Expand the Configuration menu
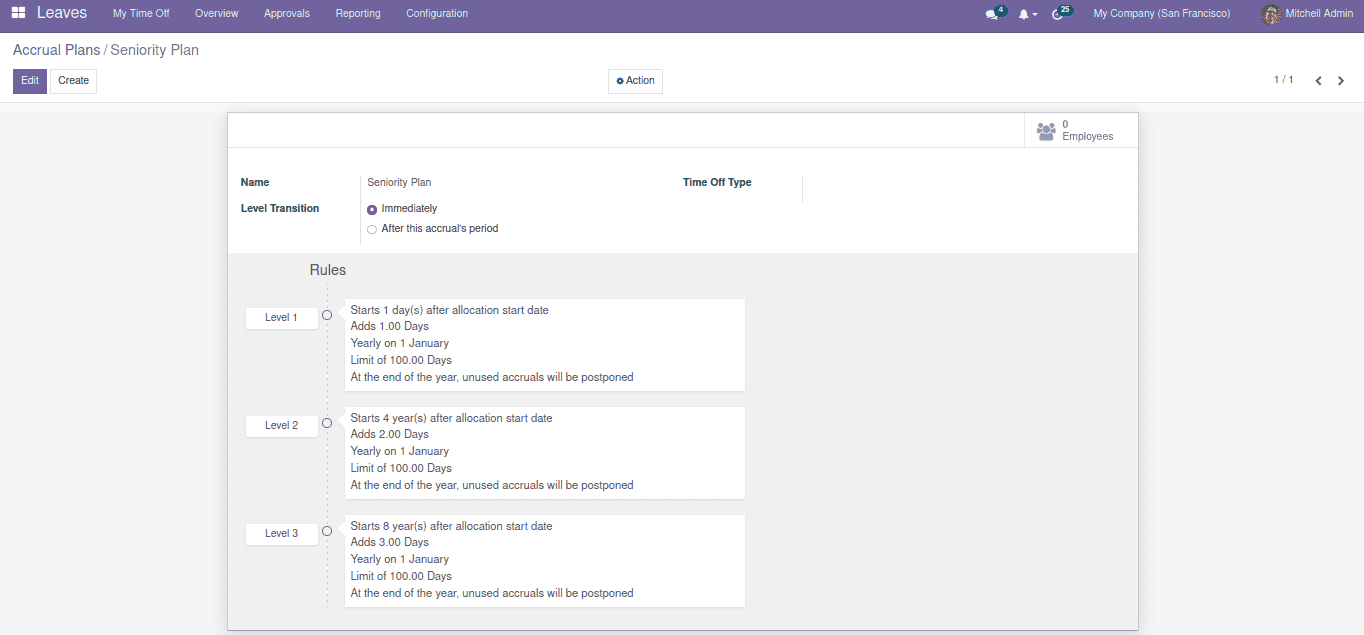Screen dimensions: 1364x635 coord(437,14)
